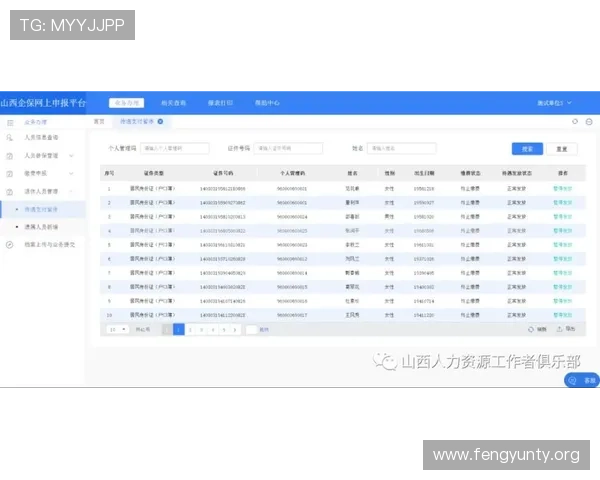Select 相关查询 in the top navigation
The width and height of the screenshot is (600, 480).
[x=173, y=103]
